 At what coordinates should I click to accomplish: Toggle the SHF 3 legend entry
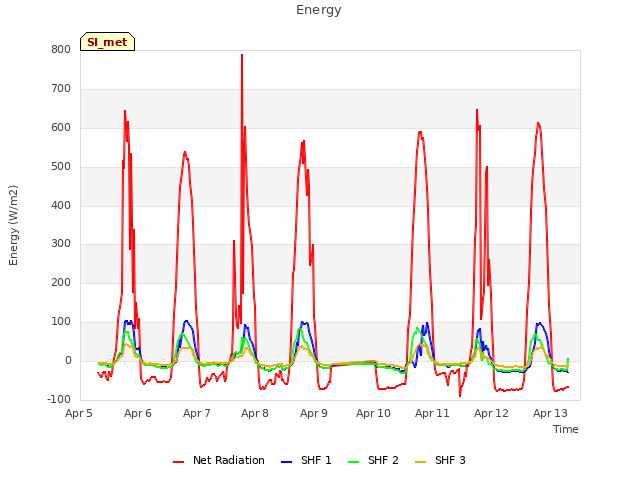pos(440,460)
